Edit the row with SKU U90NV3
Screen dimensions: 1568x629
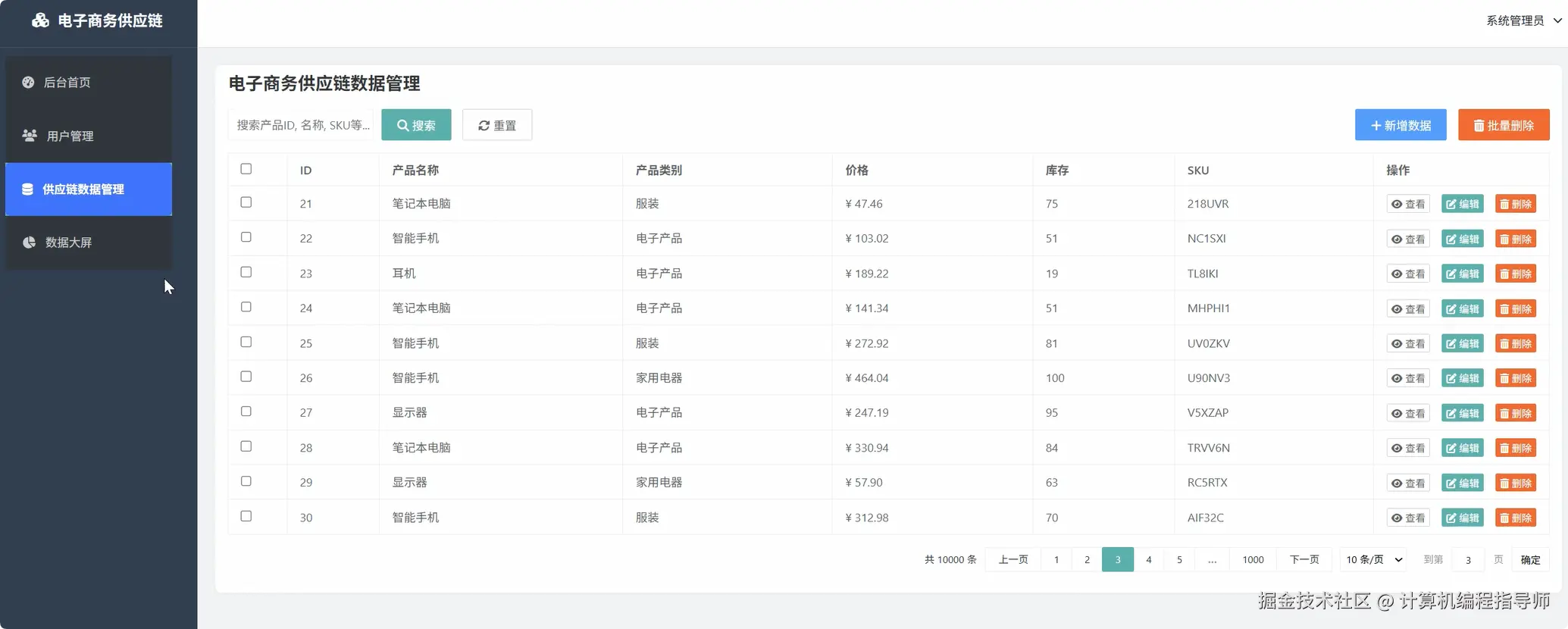(x=1462, y=378)
